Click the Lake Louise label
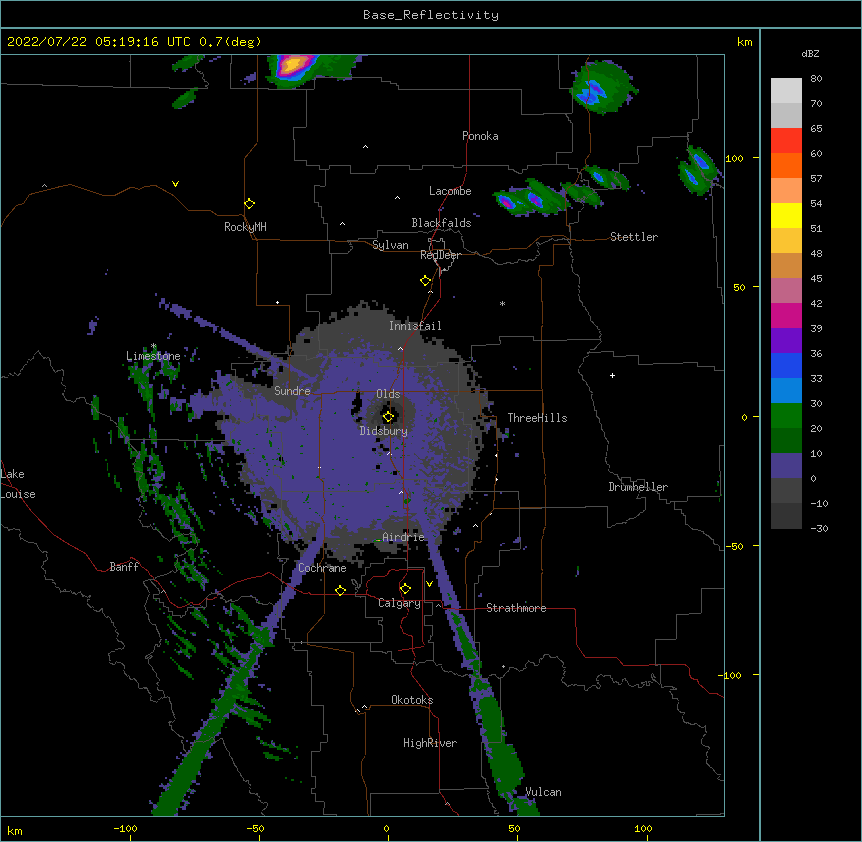Image resolution: width=862 pixels, height=842 pixels. (18, 484)
